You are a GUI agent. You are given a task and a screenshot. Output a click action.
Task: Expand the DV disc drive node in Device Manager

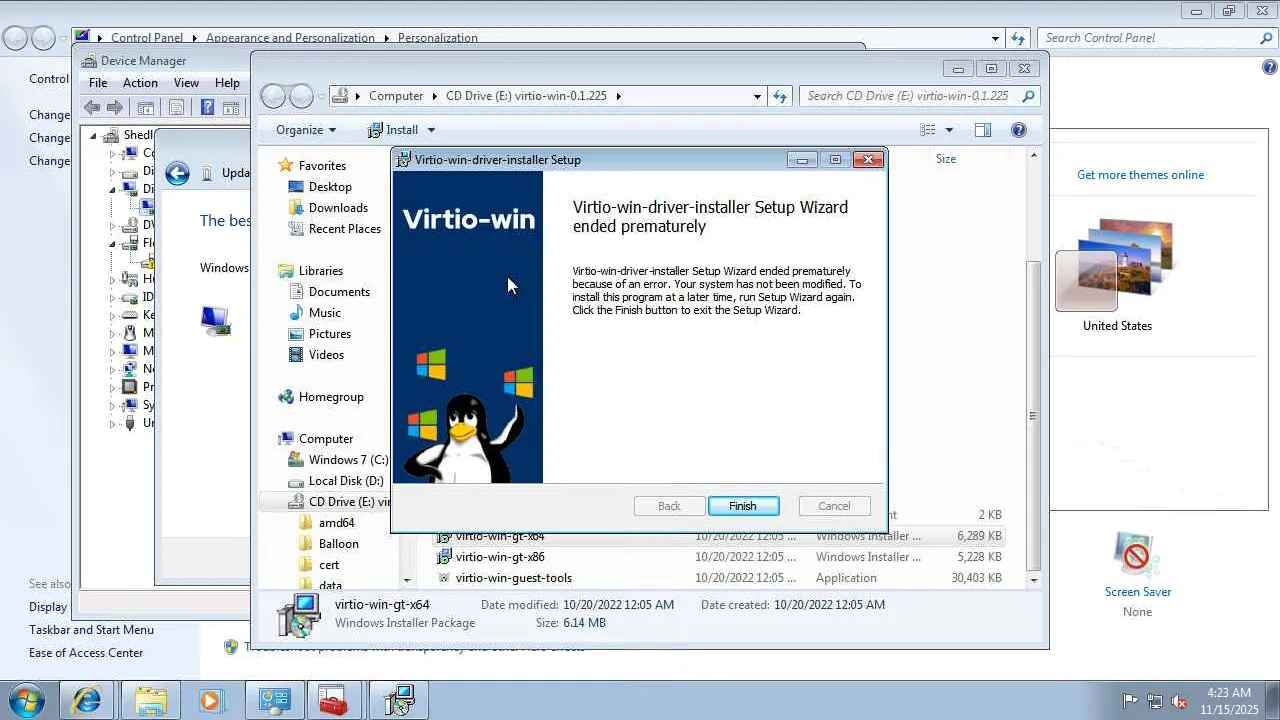tap(113, 225)
